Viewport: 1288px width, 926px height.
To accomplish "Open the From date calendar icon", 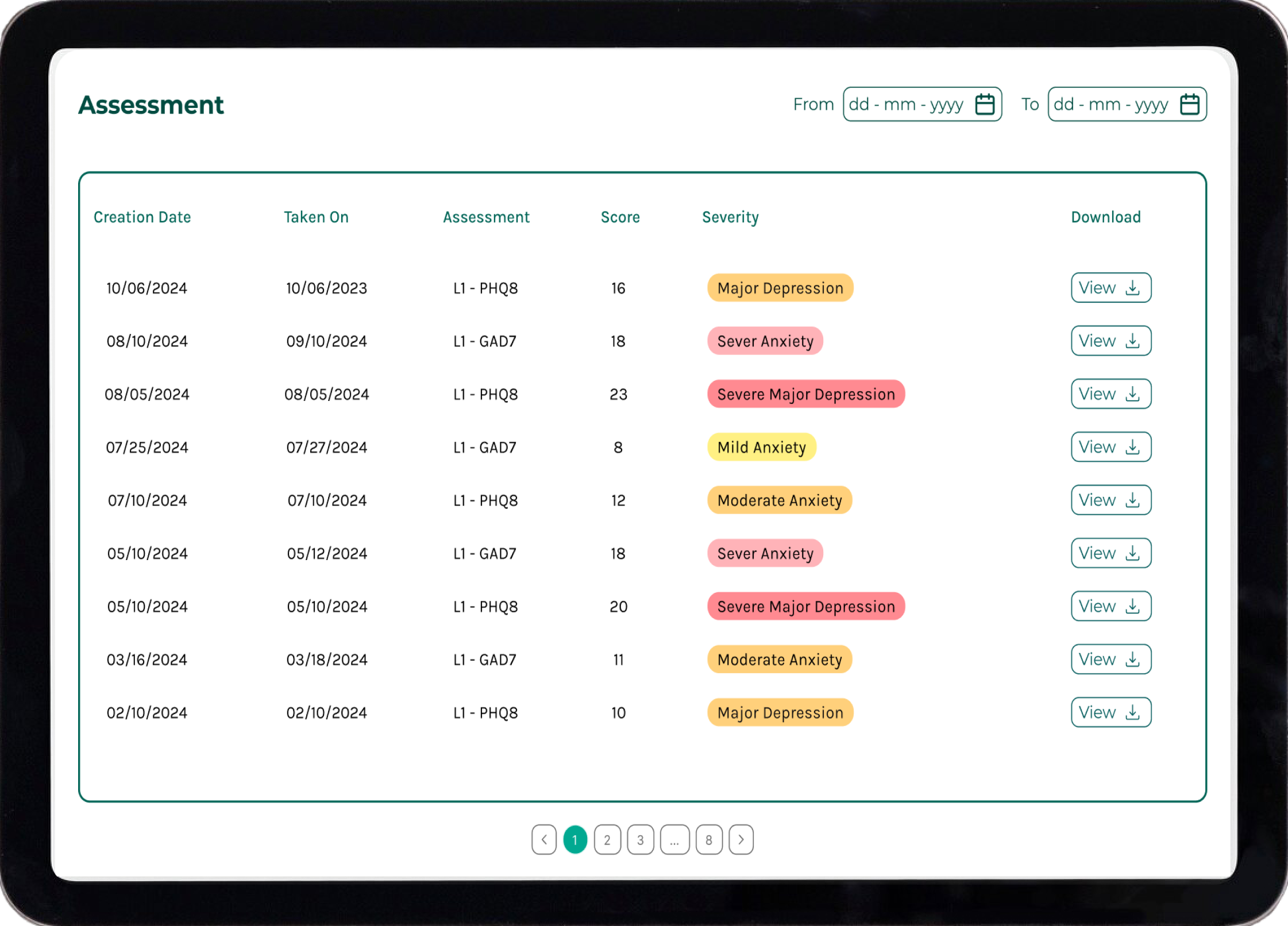I will (985, 105).
